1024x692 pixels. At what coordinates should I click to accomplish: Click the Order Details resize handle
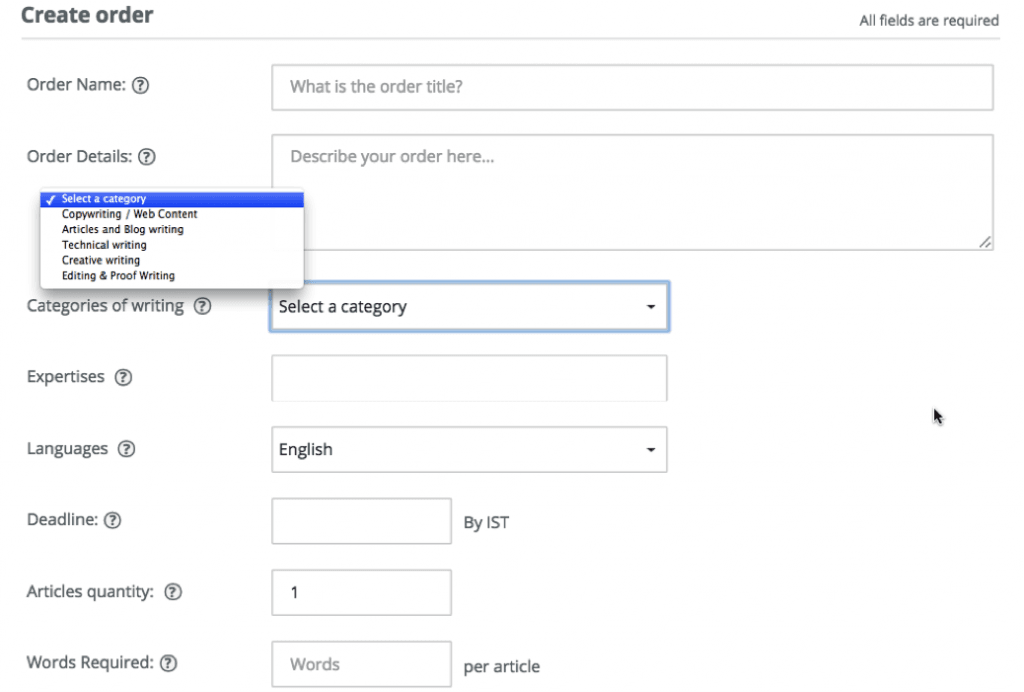[x=985, y=242]
